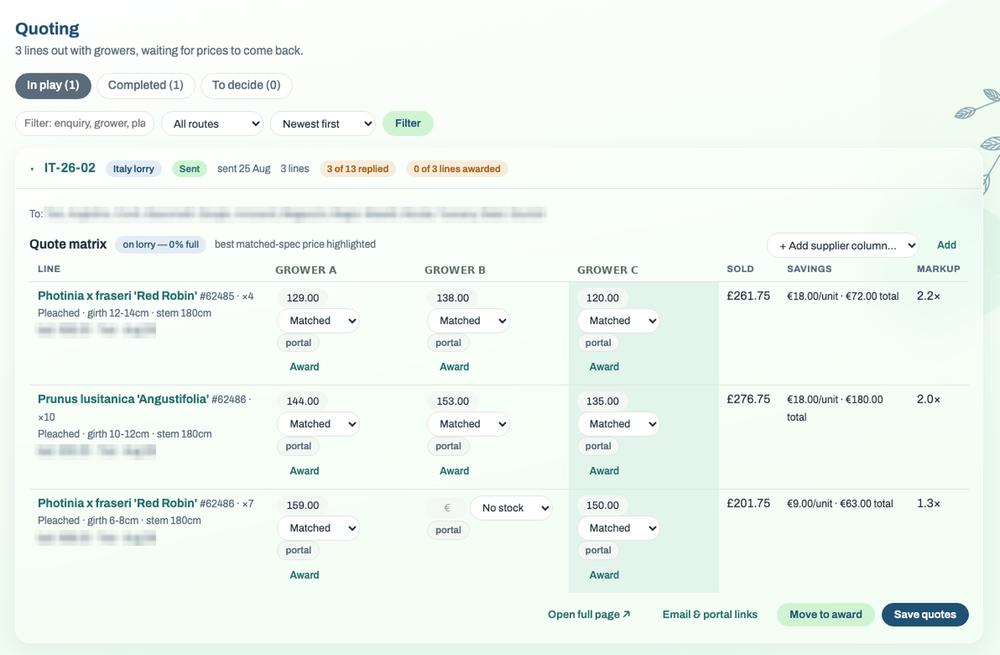Edit Grower B price 153.00
Image resolution: width=1000 pixels, height=655 pixels.
point(453,401)
